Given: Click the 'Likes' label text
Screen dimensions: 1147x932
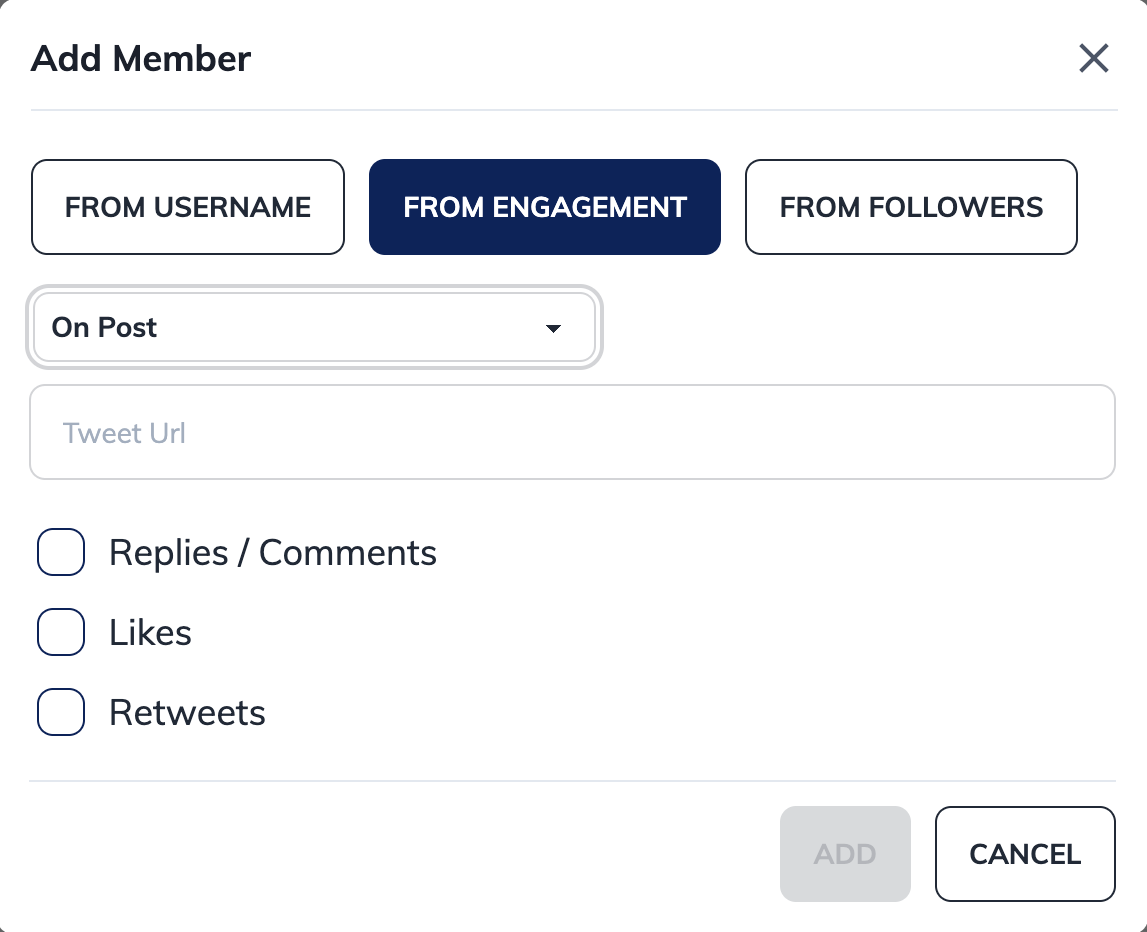Looking at the screenshot, I should click(x=150, y=633).
